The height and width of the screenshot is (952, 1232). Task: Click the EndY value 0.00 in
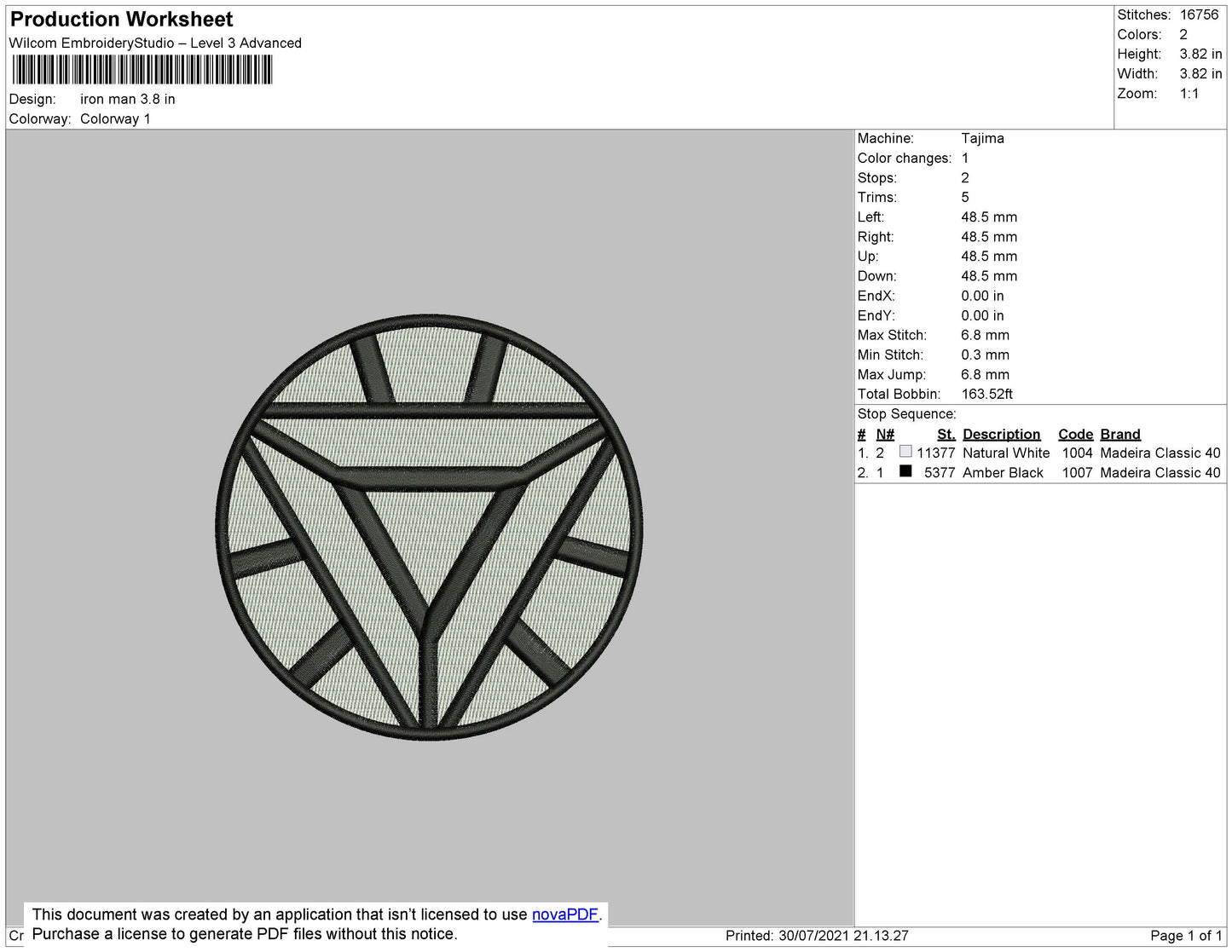point(982,316)
